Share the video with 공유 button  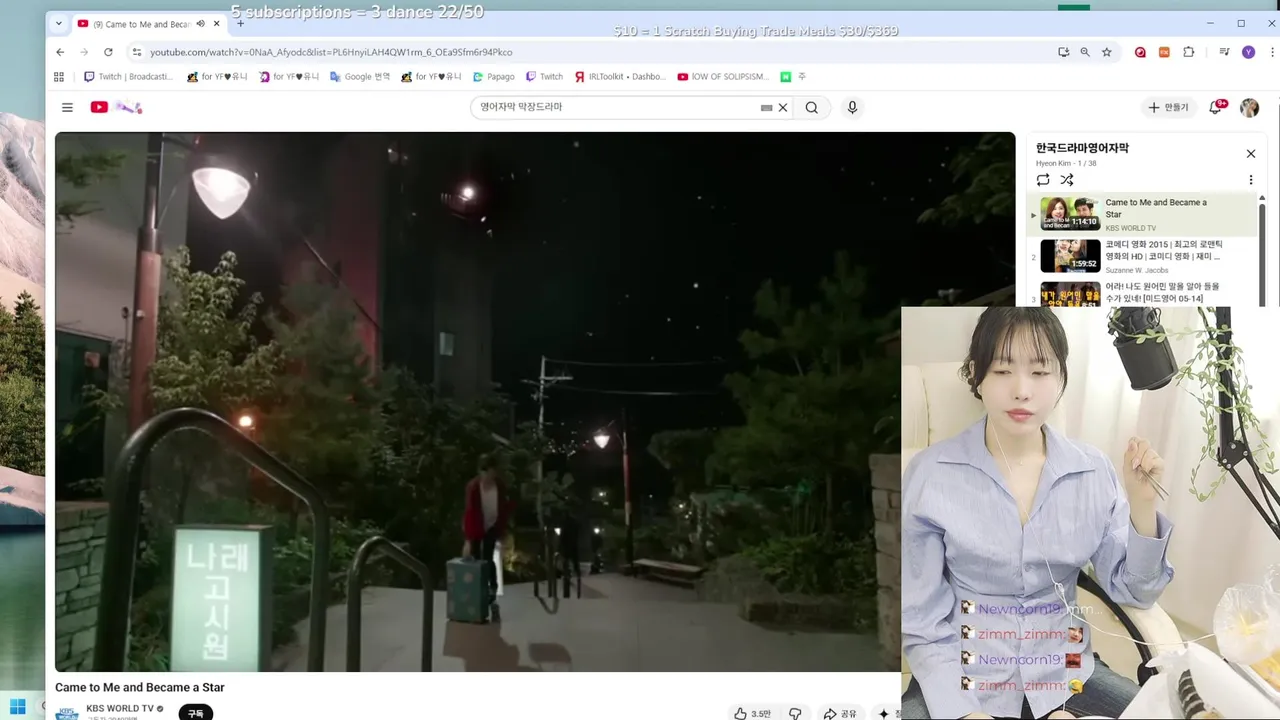(840, 713)
